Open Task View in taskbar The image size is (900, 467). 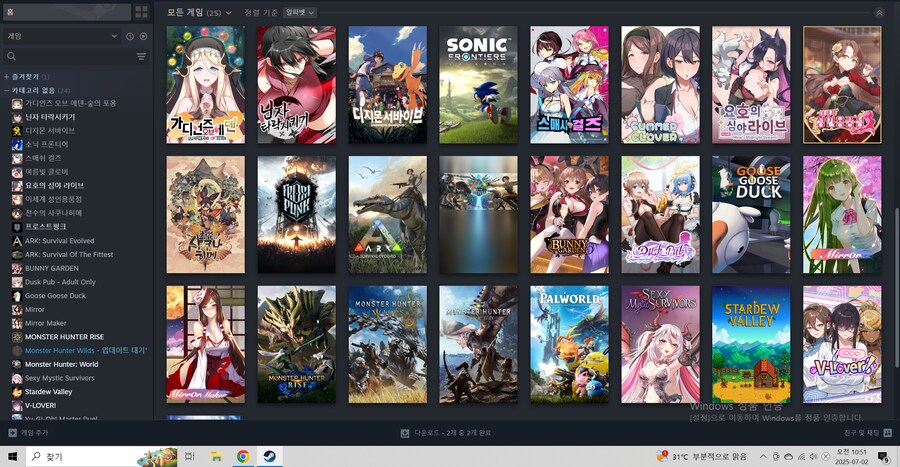click(189, 457)
